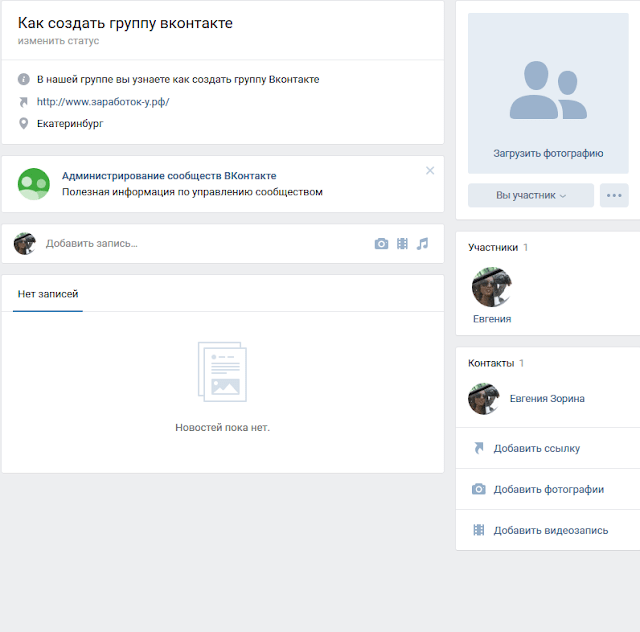Click the Добавить запись input field

coord(204,244)
